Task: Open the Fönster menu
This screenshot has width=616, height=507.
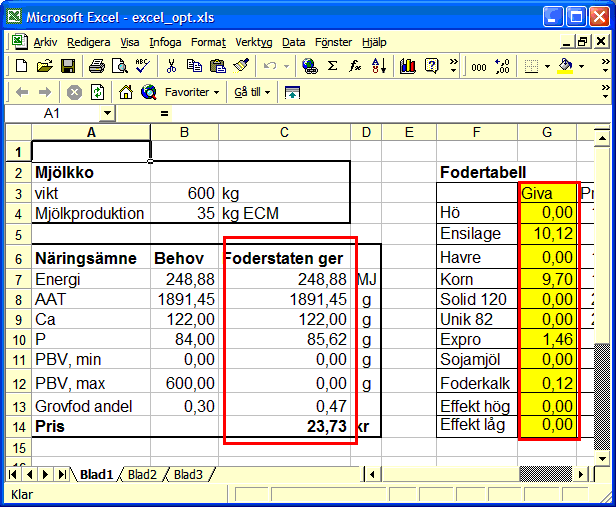Action: pos(333,42)
